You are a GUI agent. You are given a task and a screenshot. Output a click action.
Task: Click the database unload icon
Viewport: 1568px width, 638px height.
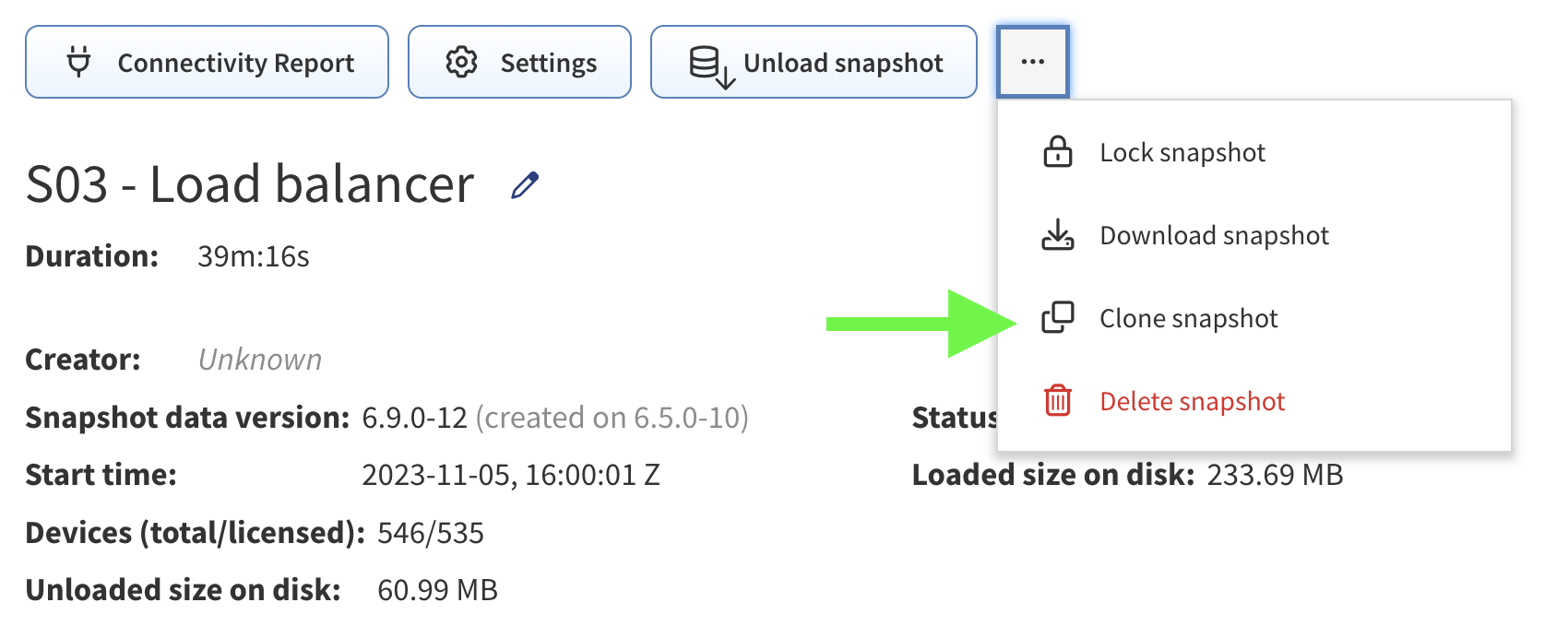[x=710, y=65]
